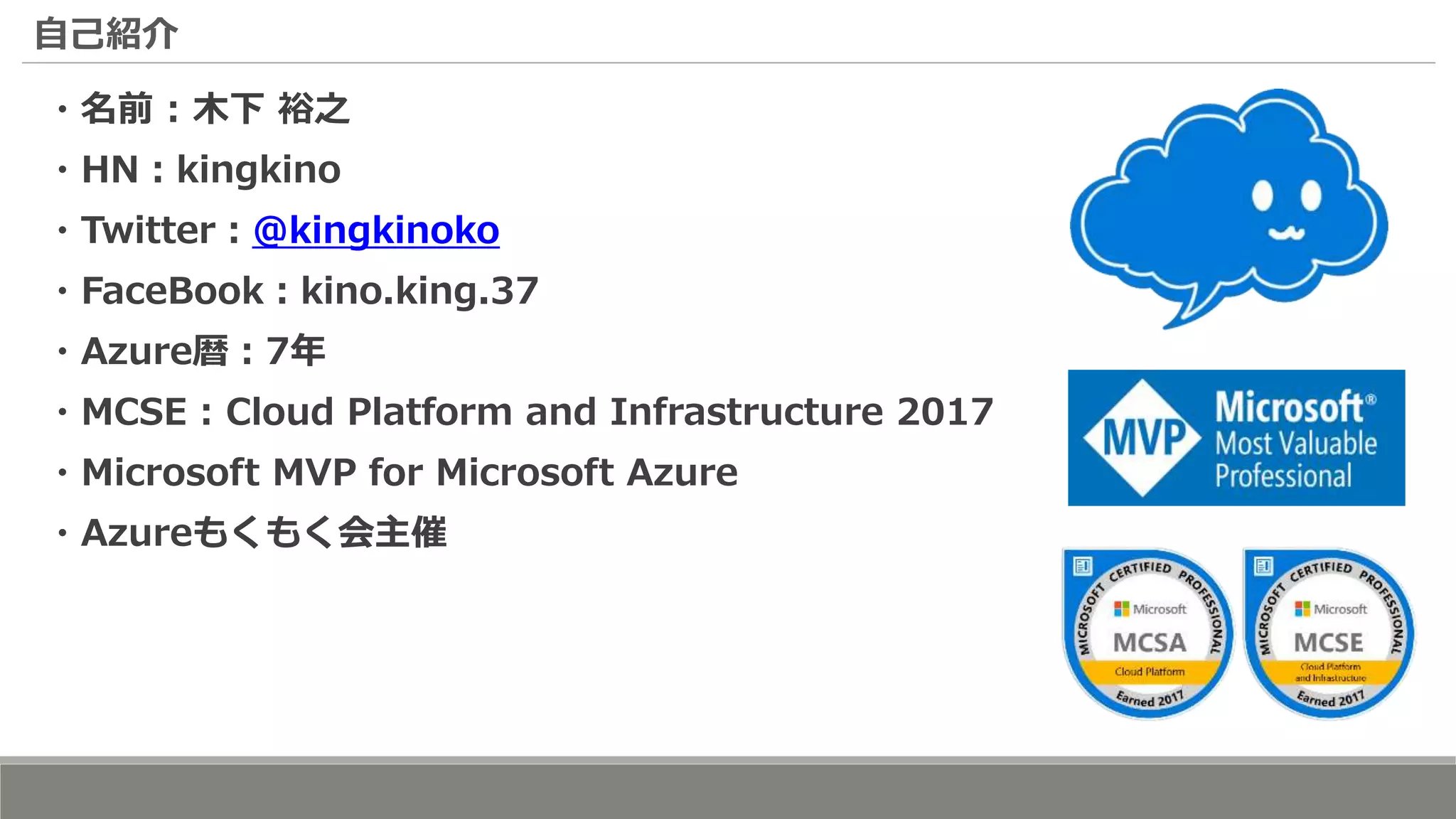The width and height of the screenshot is (1456, 819).
Task: Click the blue cloud mascot image
Action: click(1228, 206)
